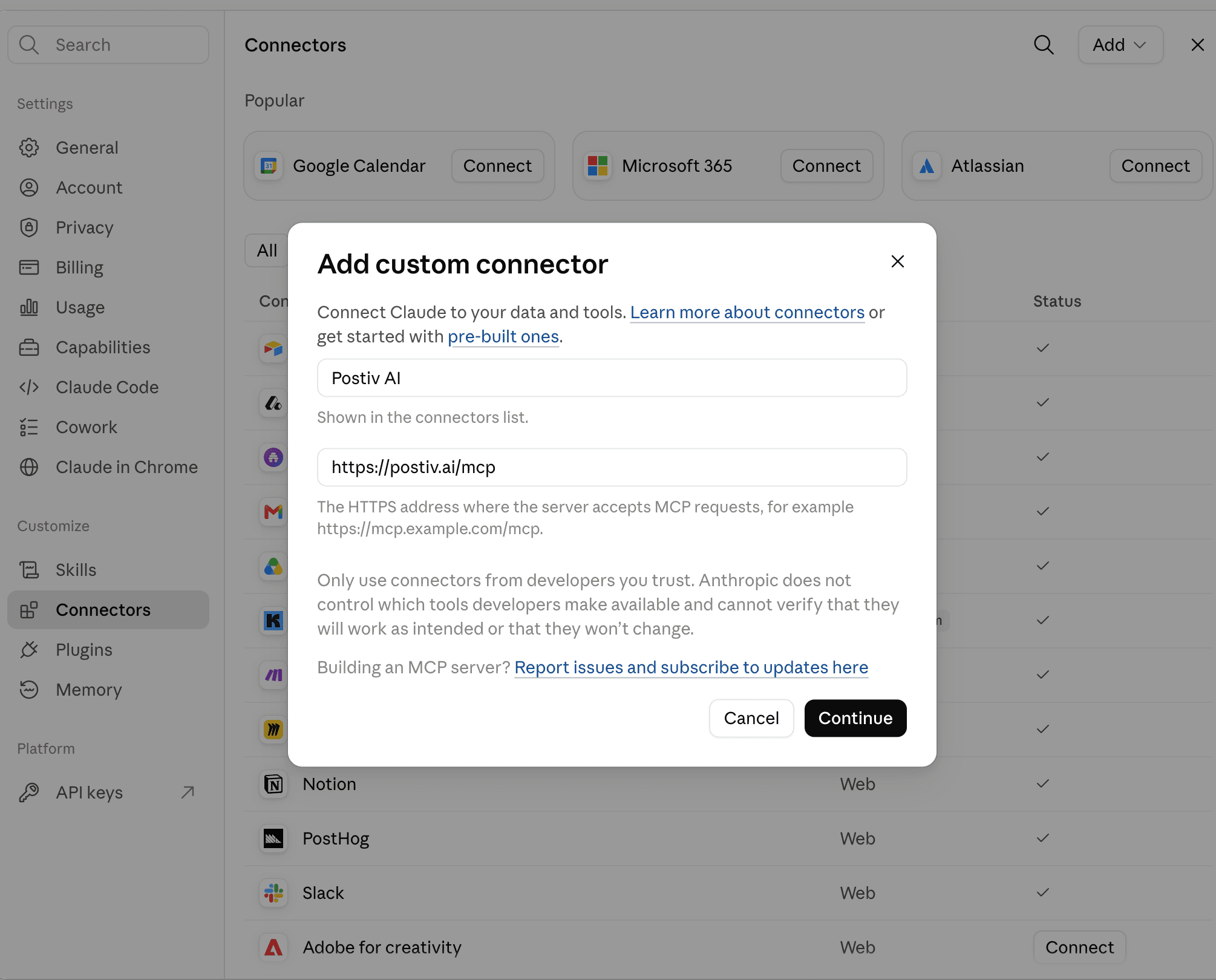Image resolution: width=1216 pixels, height=980 pixels.
Task: Click the Slack icon in list
Action: [x=273, y=893]
